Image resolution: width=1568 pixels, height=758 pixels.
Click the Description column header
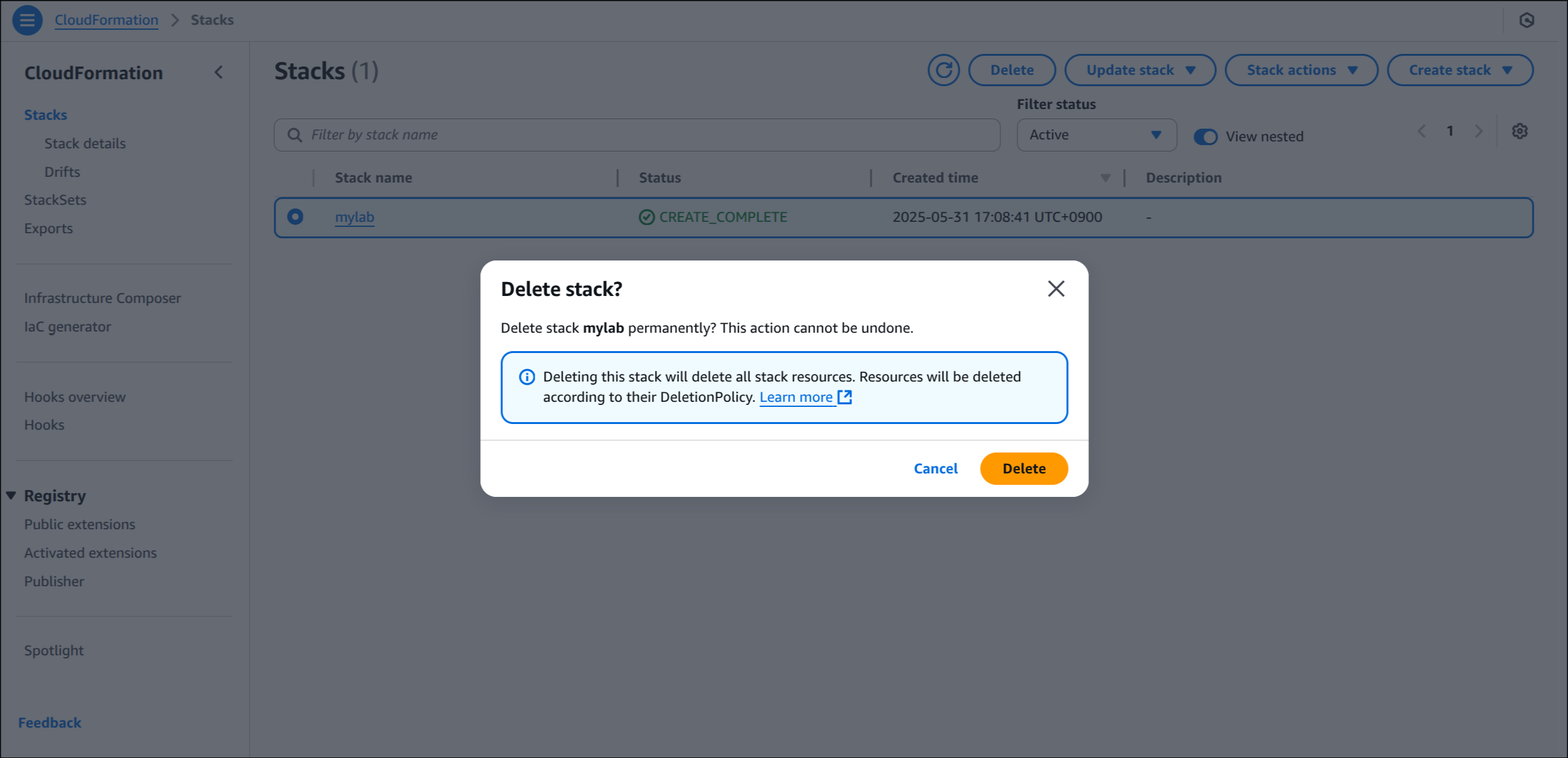tap(1183, 178)
